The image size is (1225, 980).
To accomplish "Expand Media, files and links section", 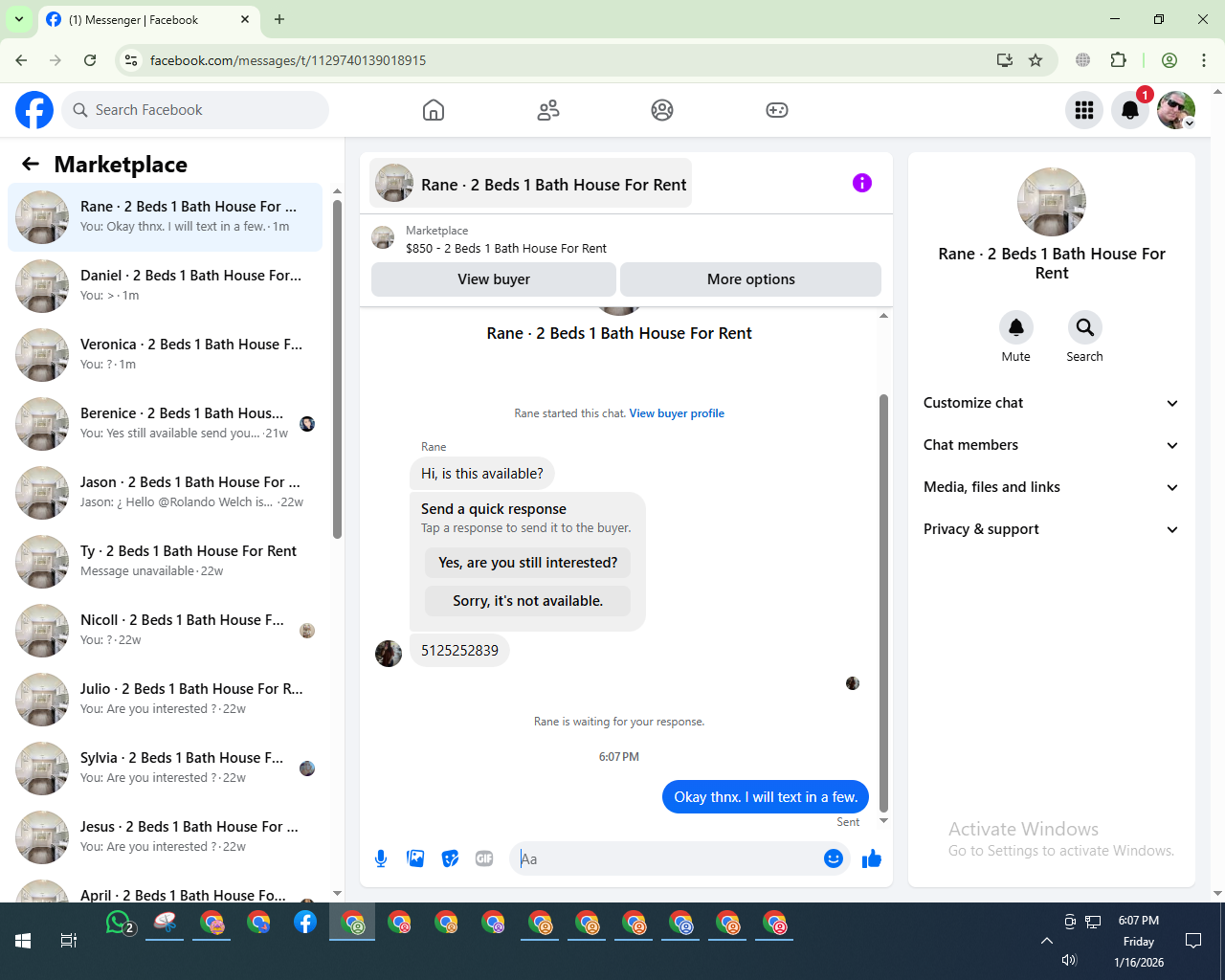I will (1052, 487).
